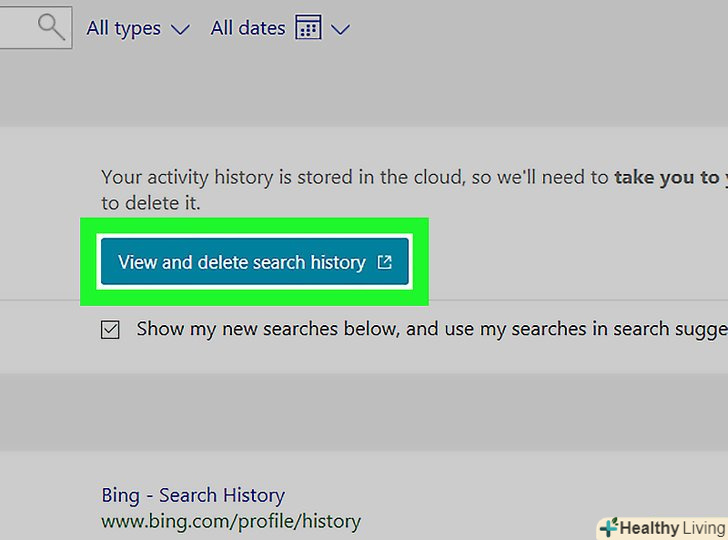Click the 'to delete it.' text line
Screen dimensions: 728x540
[150, 204]
